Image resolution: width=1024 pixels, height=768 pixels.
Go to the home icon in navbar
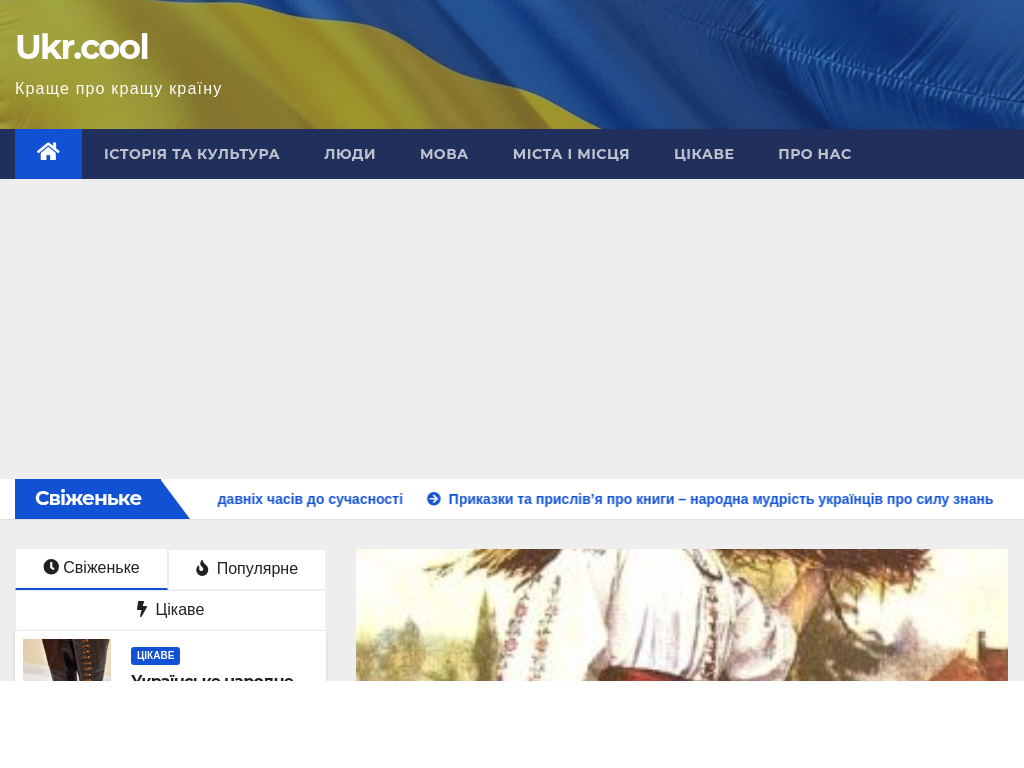click(x=48, y=153)
